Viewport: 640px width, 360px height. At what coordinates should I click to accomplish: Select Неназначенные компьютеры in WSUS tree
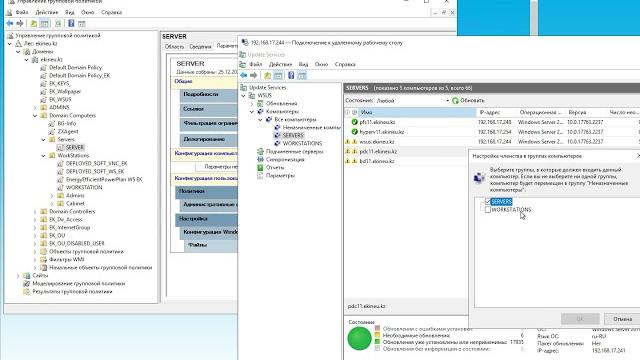pyautogui.click(x=311, y=128)
